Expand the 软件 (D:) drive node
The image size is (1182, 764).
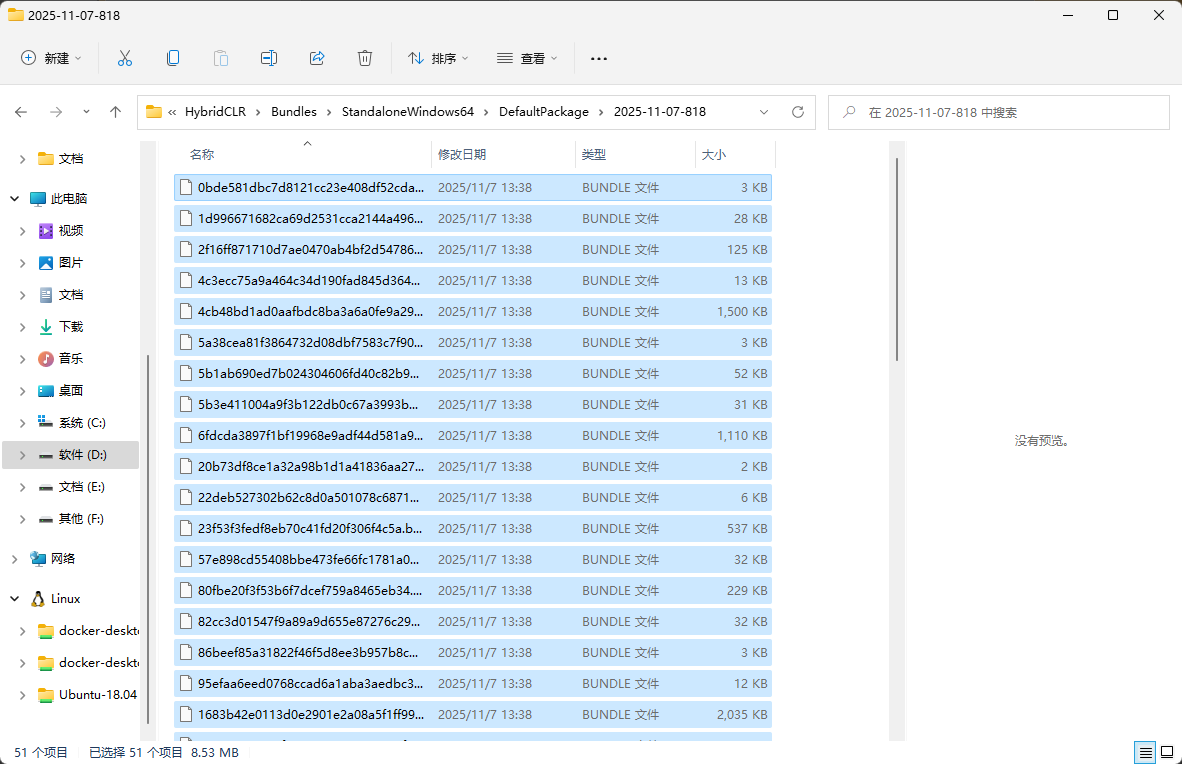pyautogui.click(x=23, y=455)
